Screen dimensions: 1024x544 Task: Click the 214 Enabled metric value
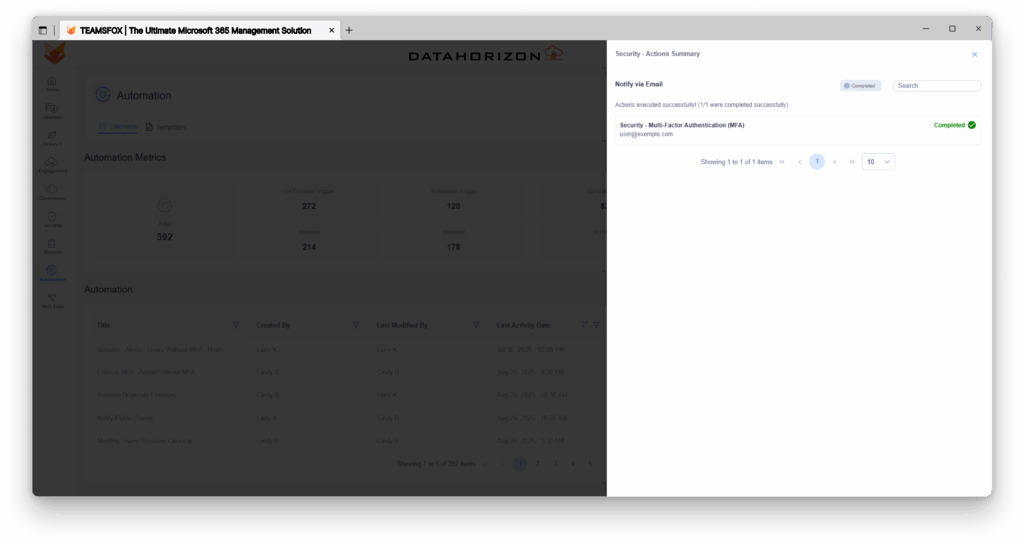[309, 248]
